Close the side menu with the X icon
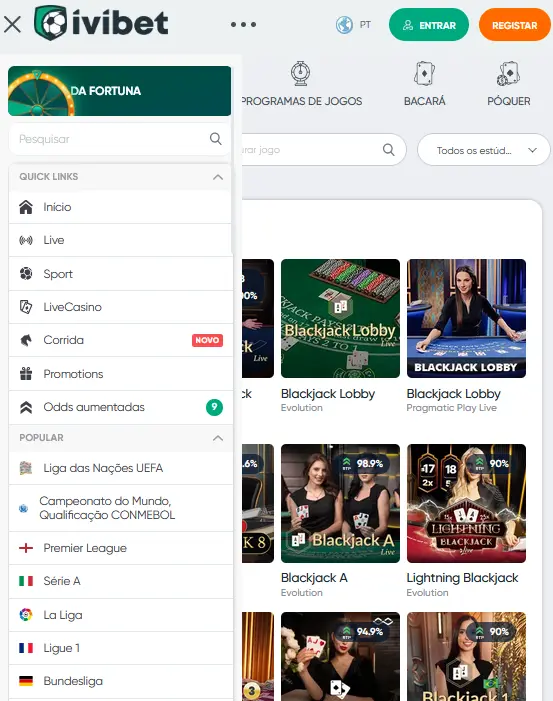This screenshot has width=553, height=701. (12, 25)
